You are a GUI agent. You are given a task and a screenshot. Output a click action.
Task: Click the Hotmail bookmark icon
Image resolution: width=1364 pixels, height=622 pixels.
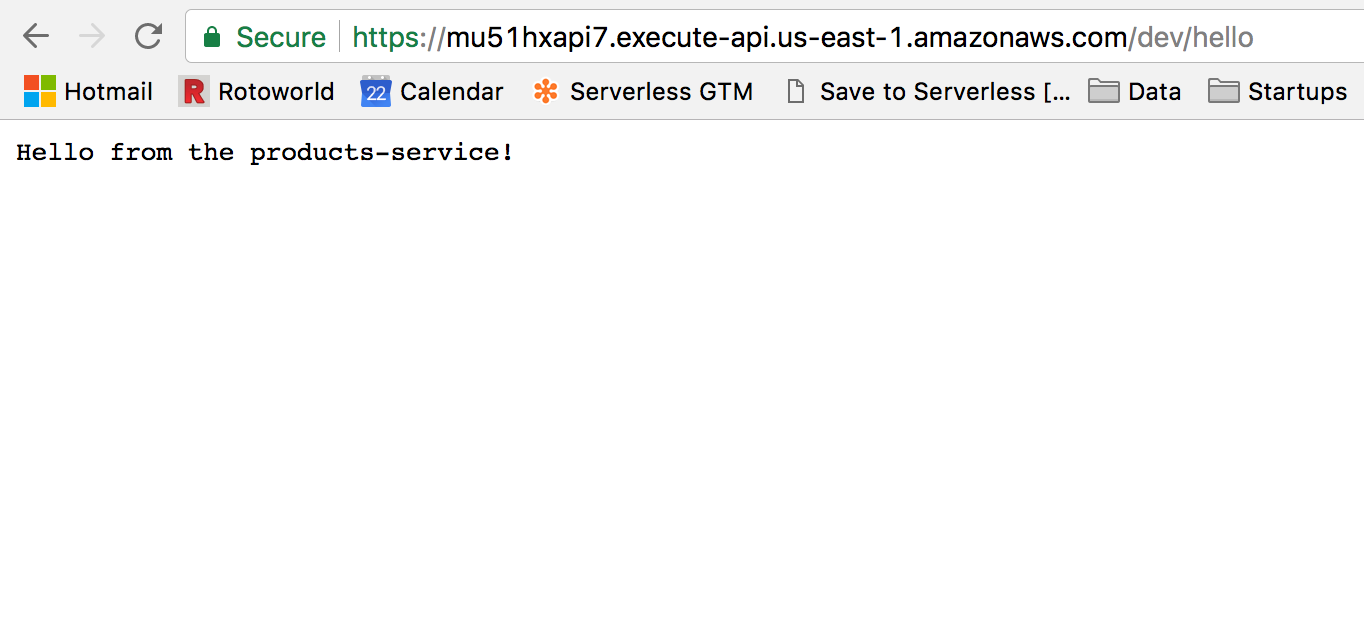pos(38,91)
